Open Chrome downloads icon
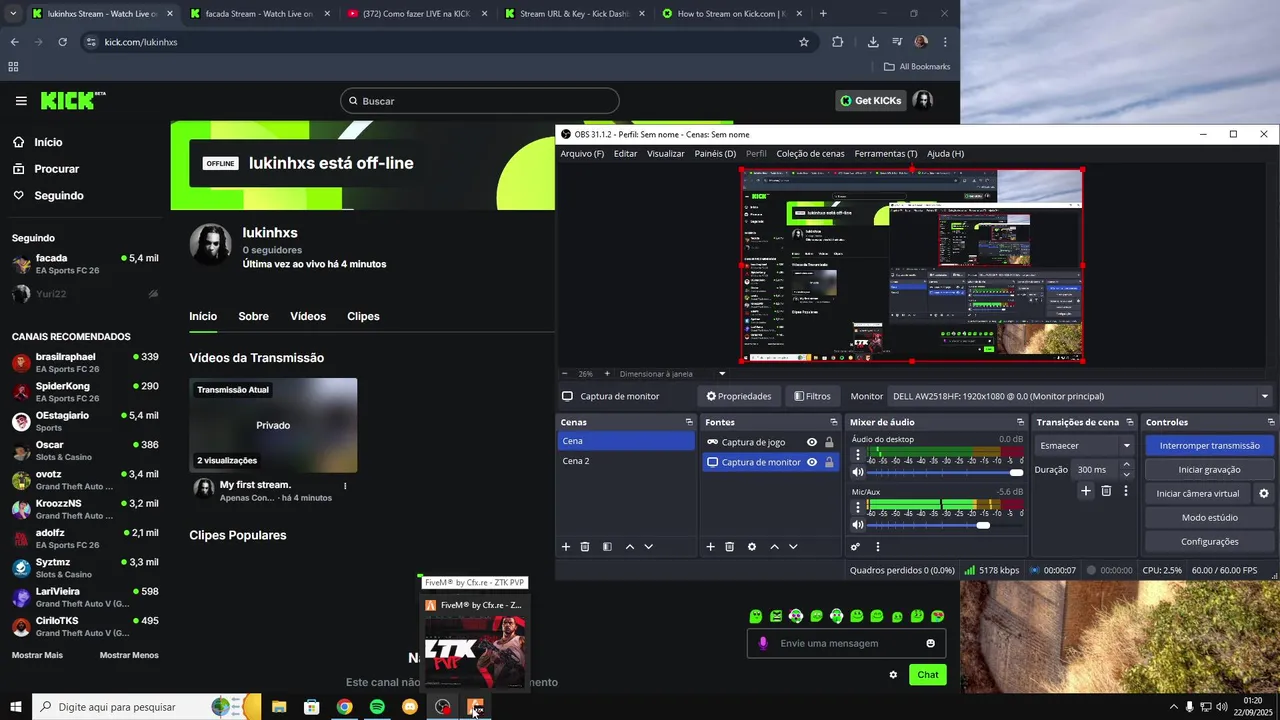This screenshot has height=720, width=1280. [873, 42]
